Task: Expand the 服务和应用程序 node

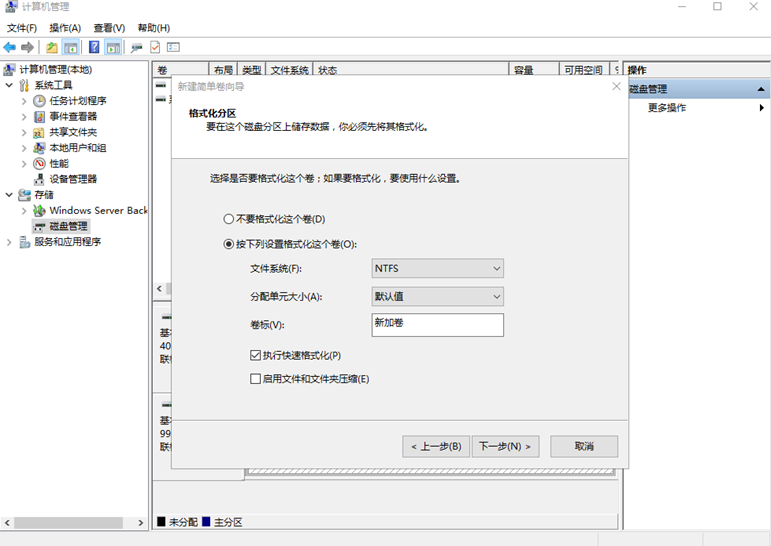Action: [9, 242]
